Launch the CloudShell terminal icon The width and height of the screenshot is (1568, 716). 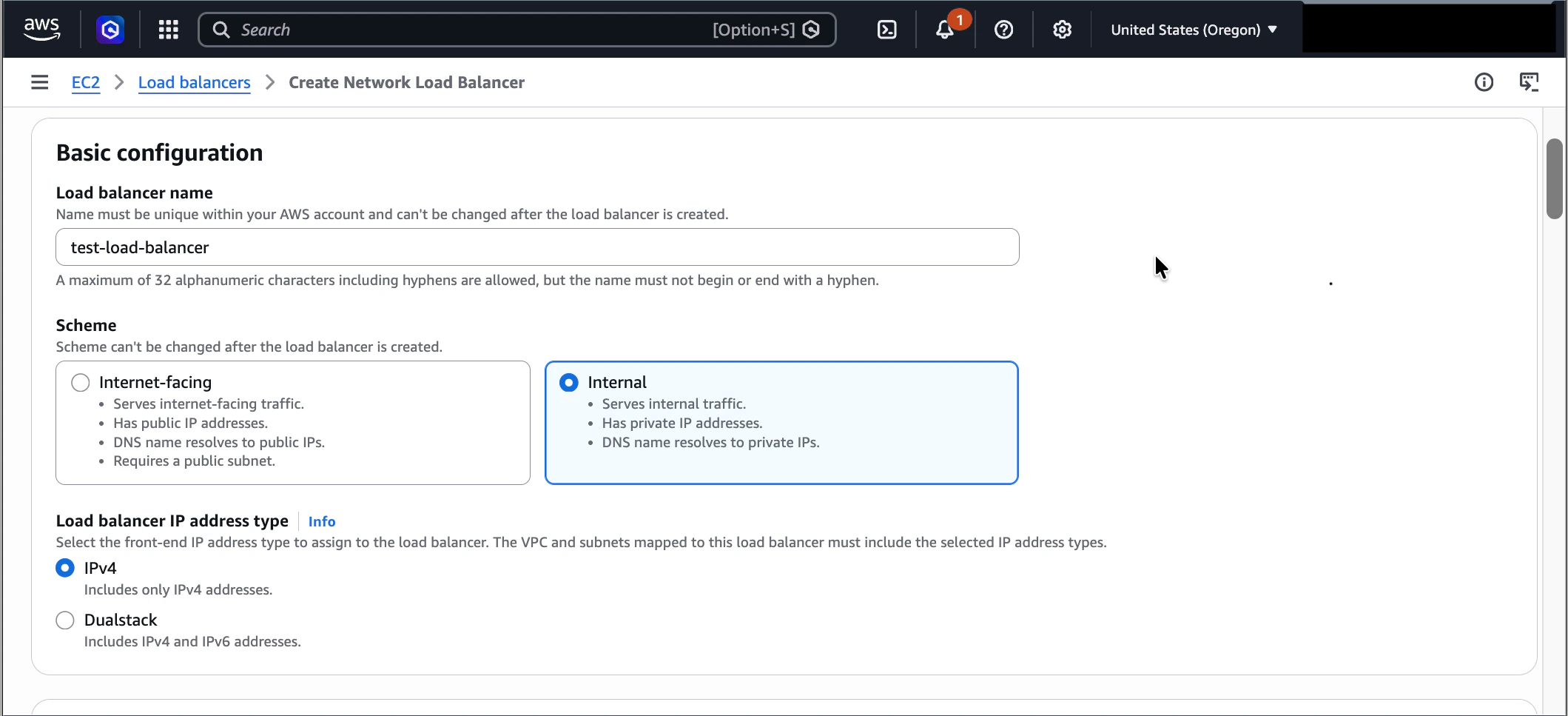click(x=886, y=30)
